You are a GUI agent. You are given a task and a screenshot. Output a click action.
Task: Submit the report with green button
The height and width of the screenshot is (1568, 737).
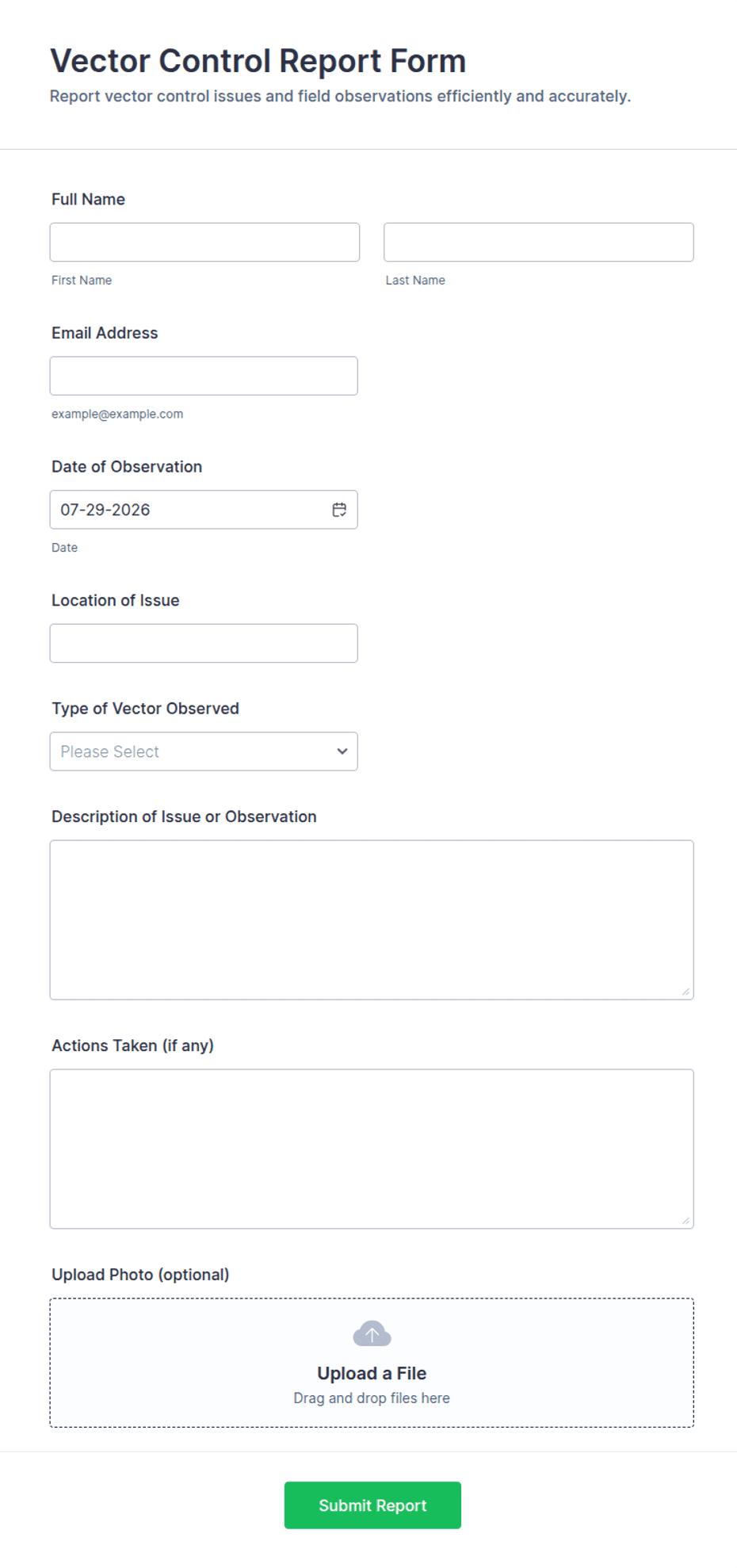pos(372,1505)
